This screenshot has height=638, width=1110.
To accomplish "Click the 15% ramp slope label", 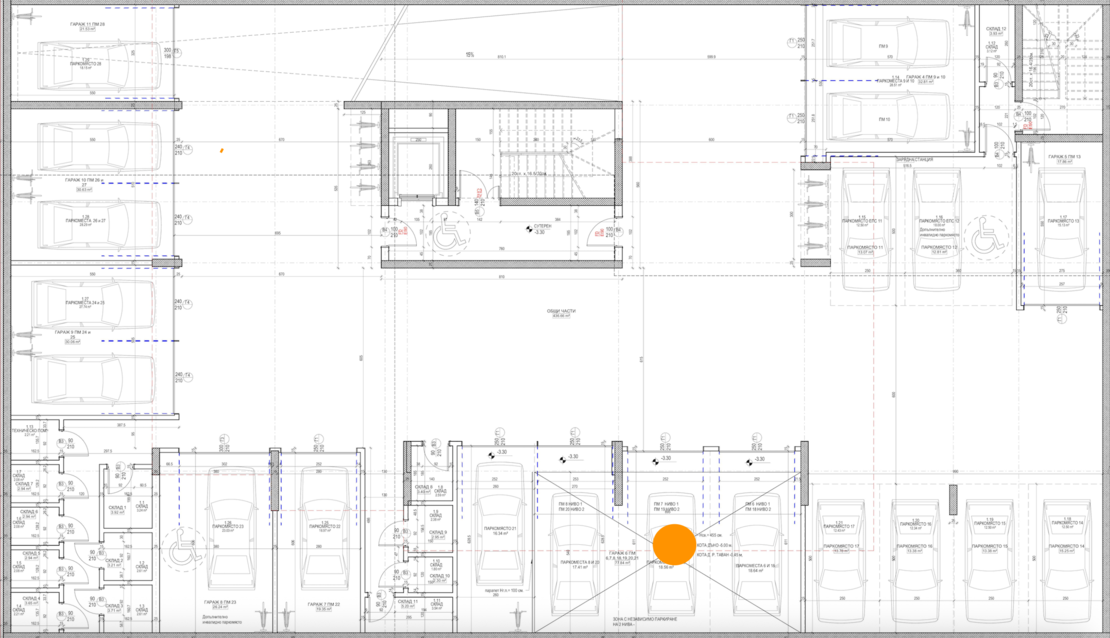I will (469, 54).
